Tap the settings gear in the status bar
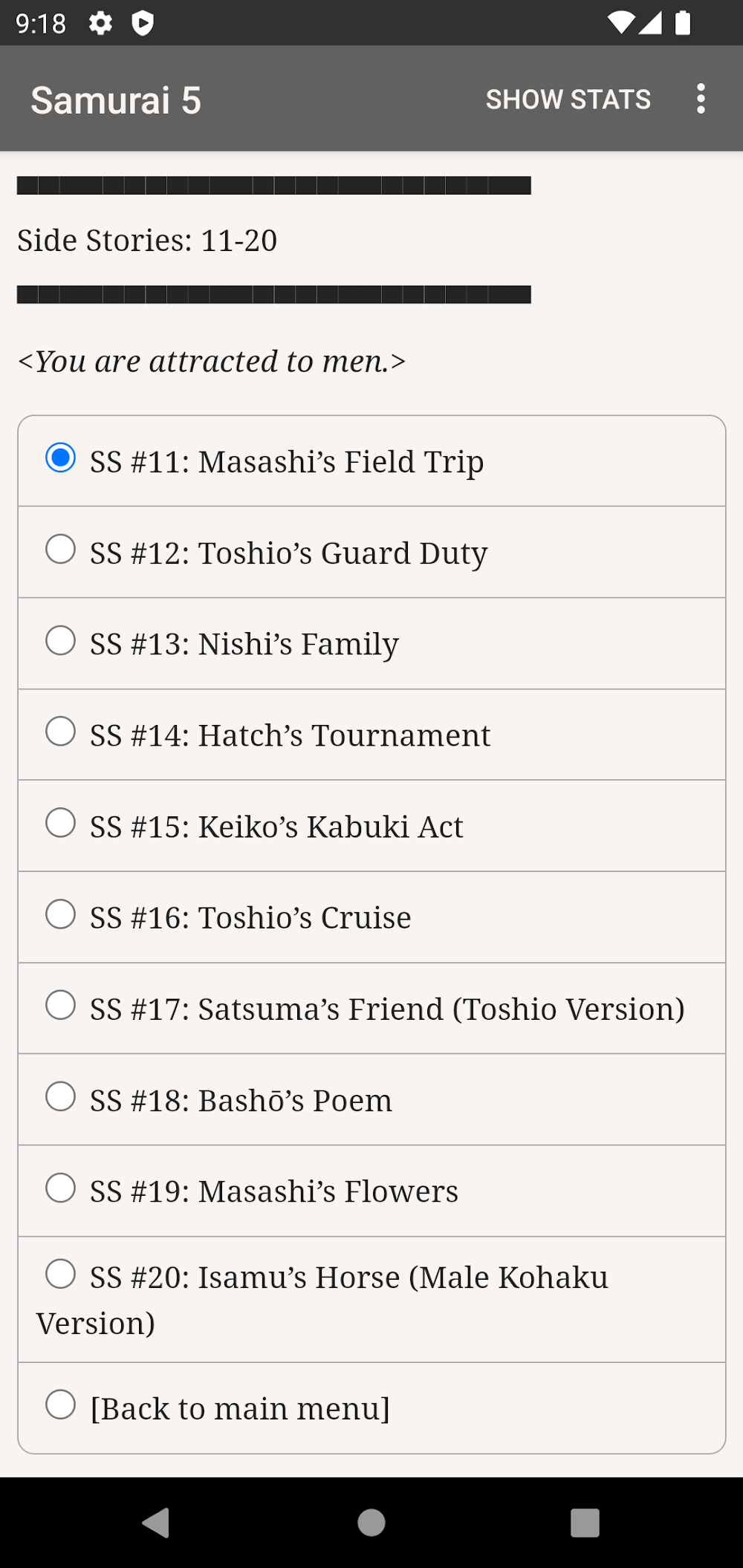Viewport: 743px width, 1568px height. pos(100,24)
